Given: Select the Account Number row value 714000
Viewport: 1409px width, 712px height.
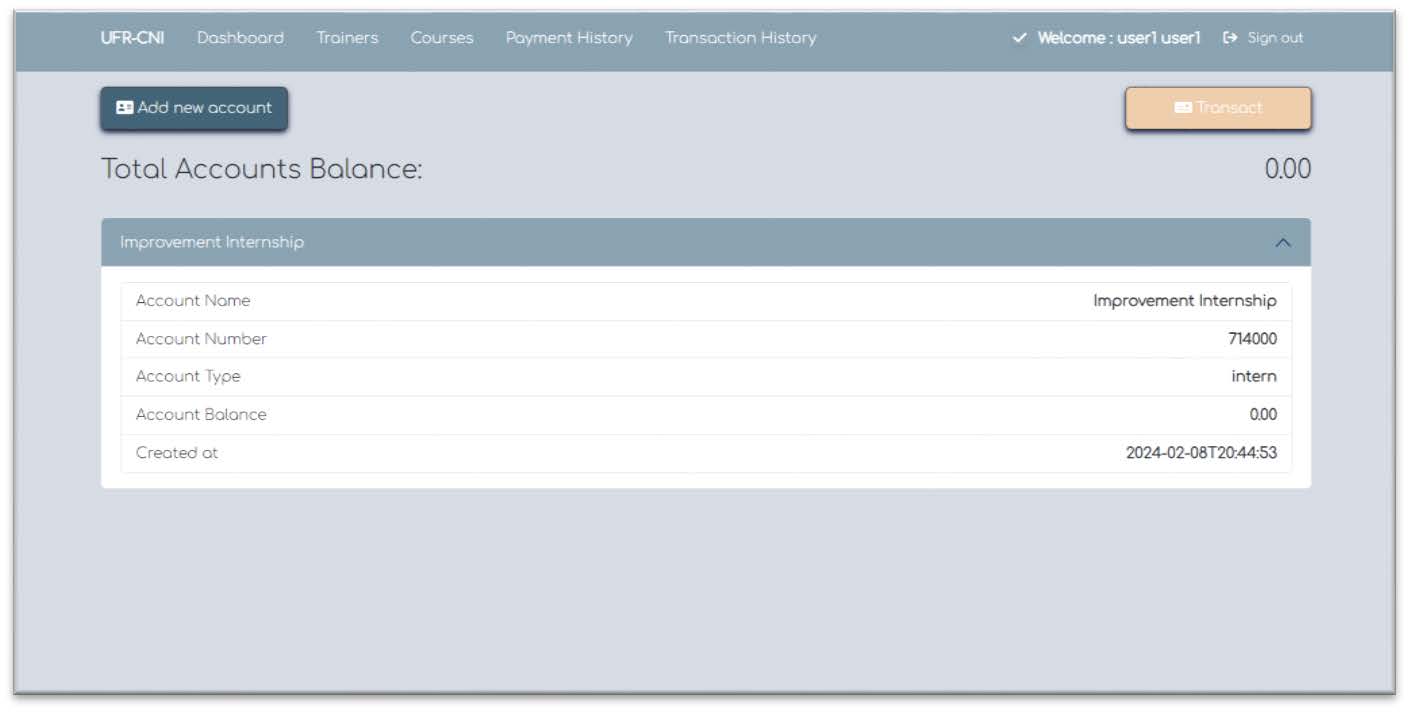Looking at the screenshot, I should 1253,338.
